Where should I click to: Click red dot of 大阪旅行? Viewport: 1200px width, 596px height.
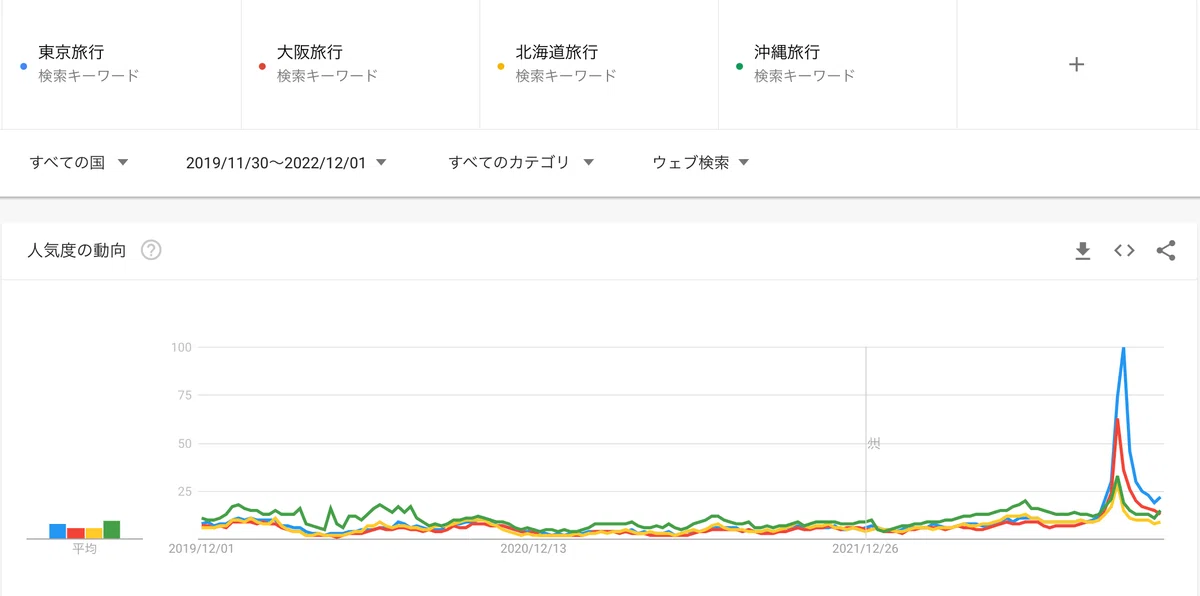(x=262, y=66)
